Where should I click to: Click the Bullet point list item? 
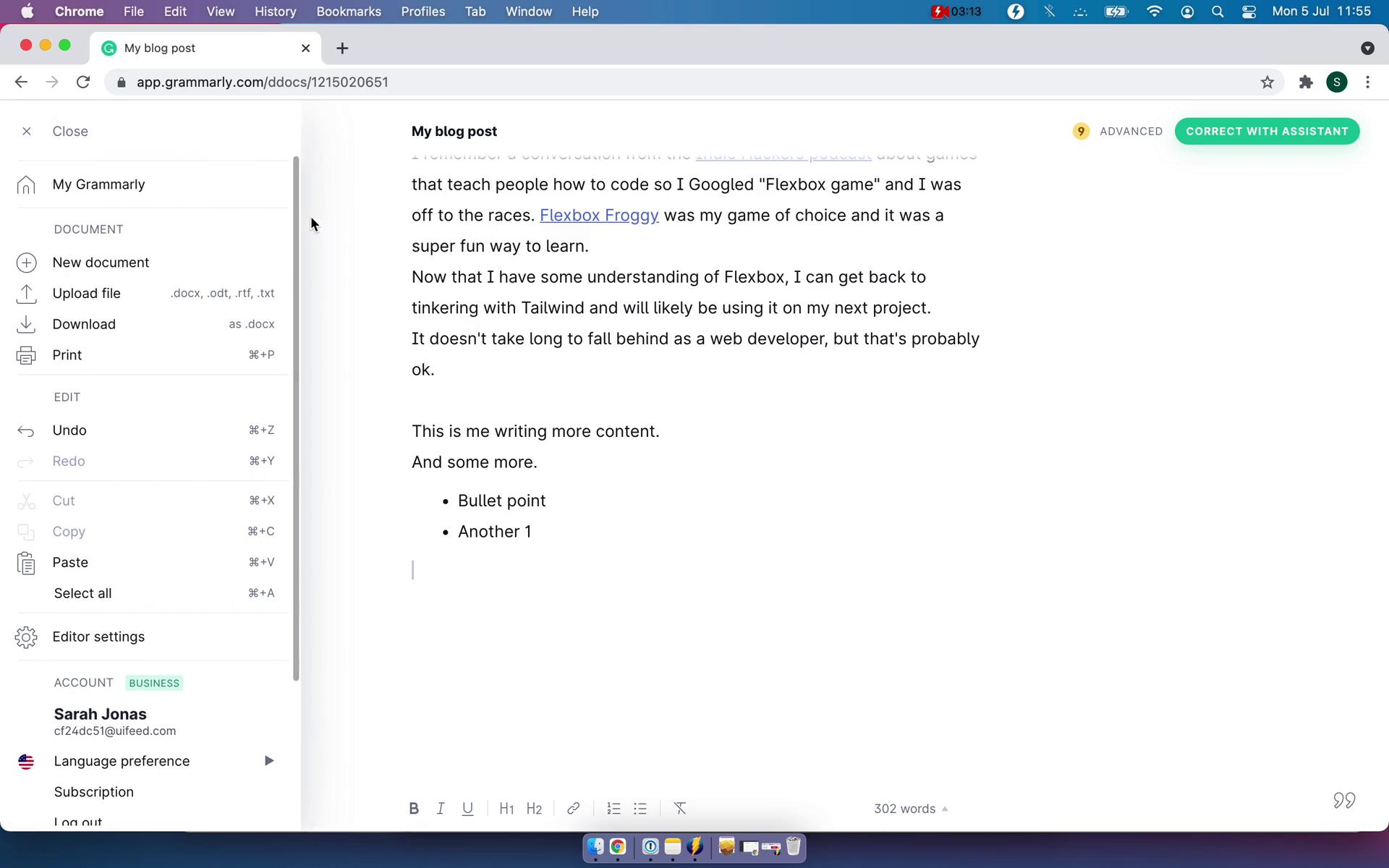[501, 501]
